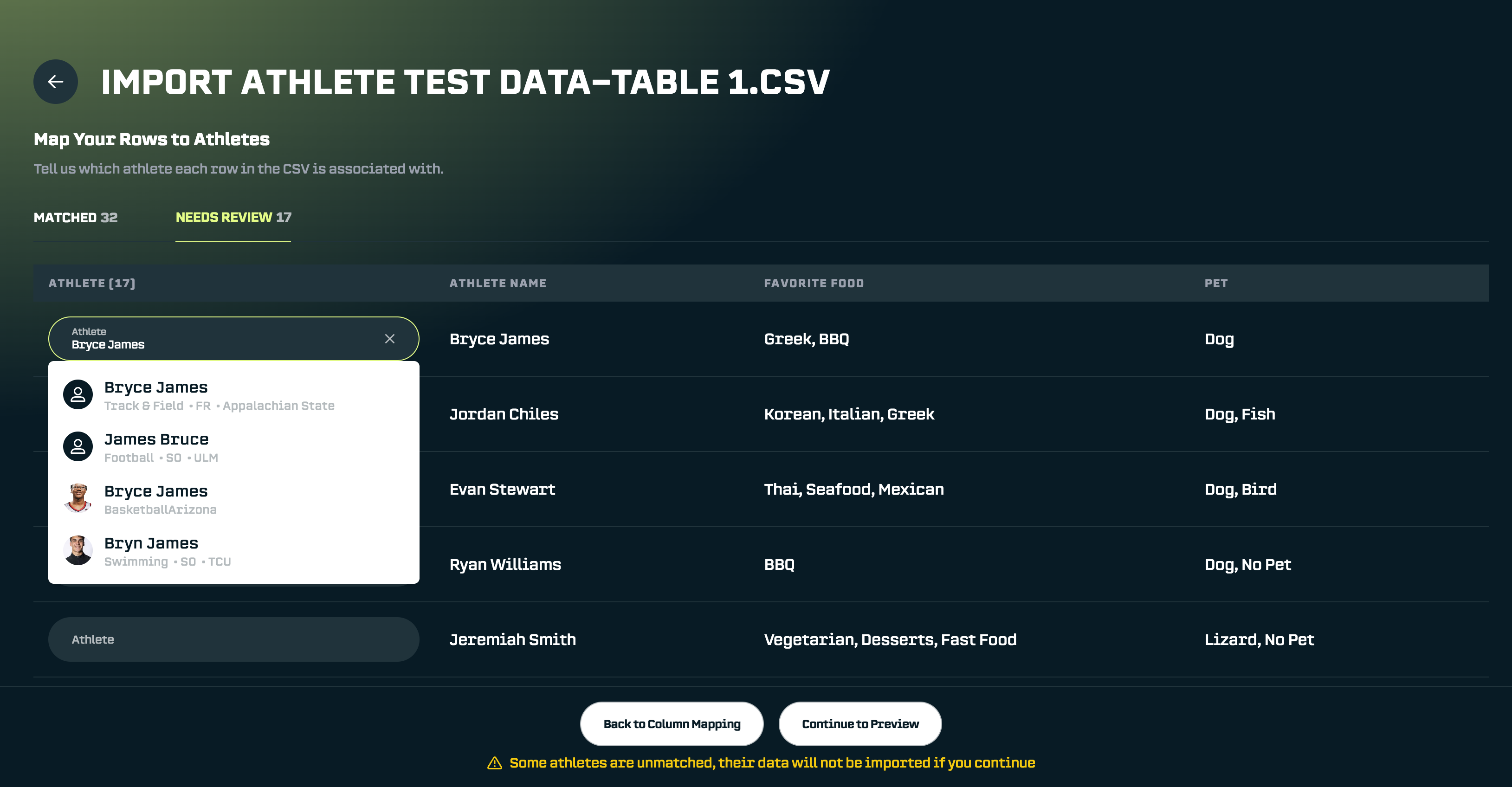Pick Bryn James Swimming TCU option
Image resolution: width=1512 pixels, height=787 pixels.
click(167, 551)
